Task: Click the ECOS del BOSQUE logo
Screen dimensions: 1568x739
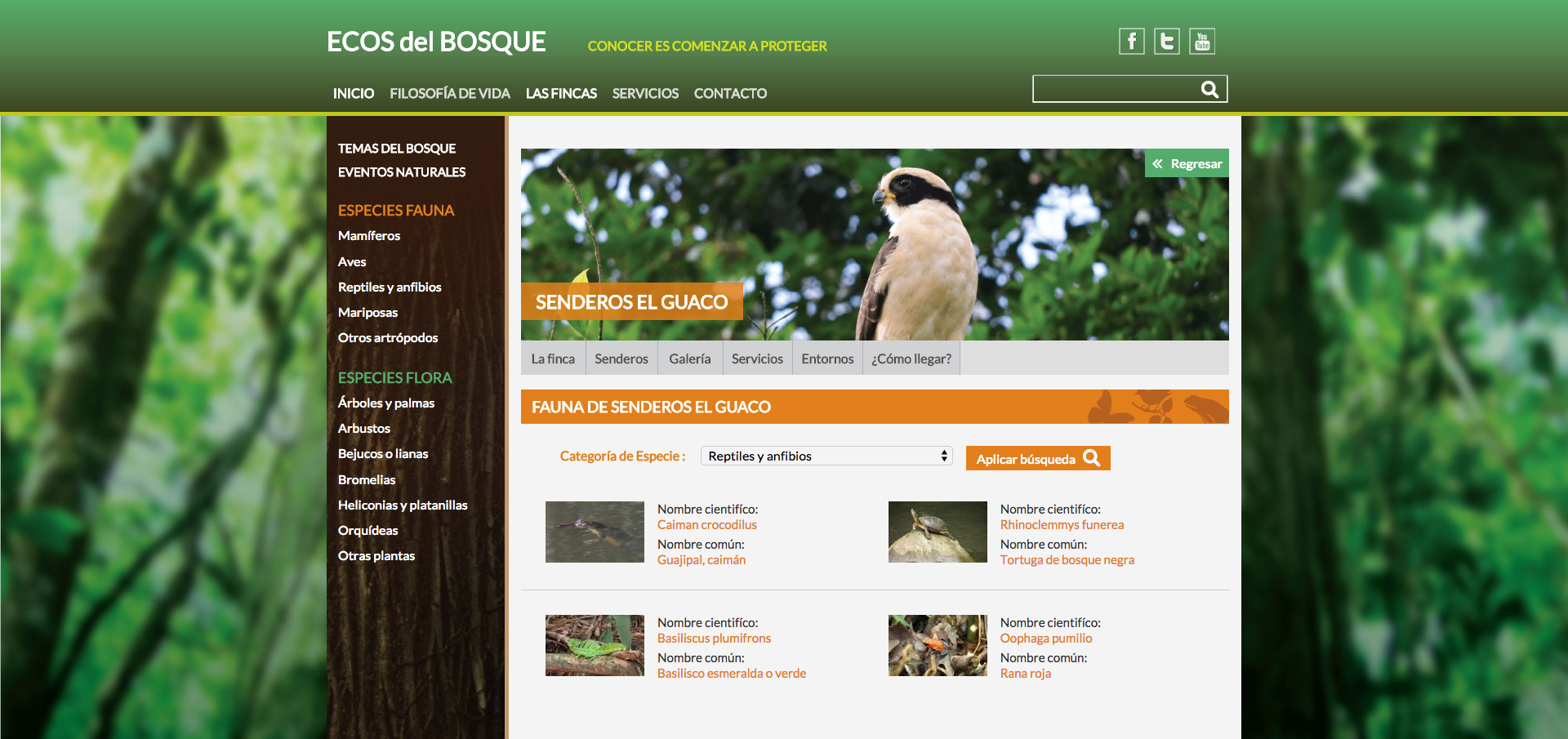Action: (436, 42)
